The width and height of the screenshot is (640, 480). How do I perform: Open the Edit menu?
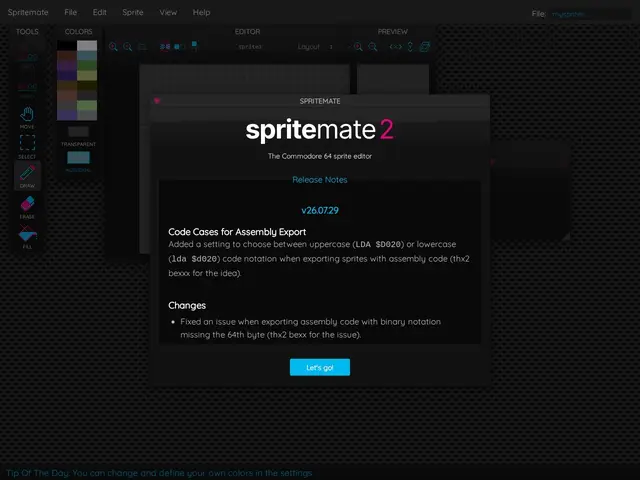(x=100, y=12)
